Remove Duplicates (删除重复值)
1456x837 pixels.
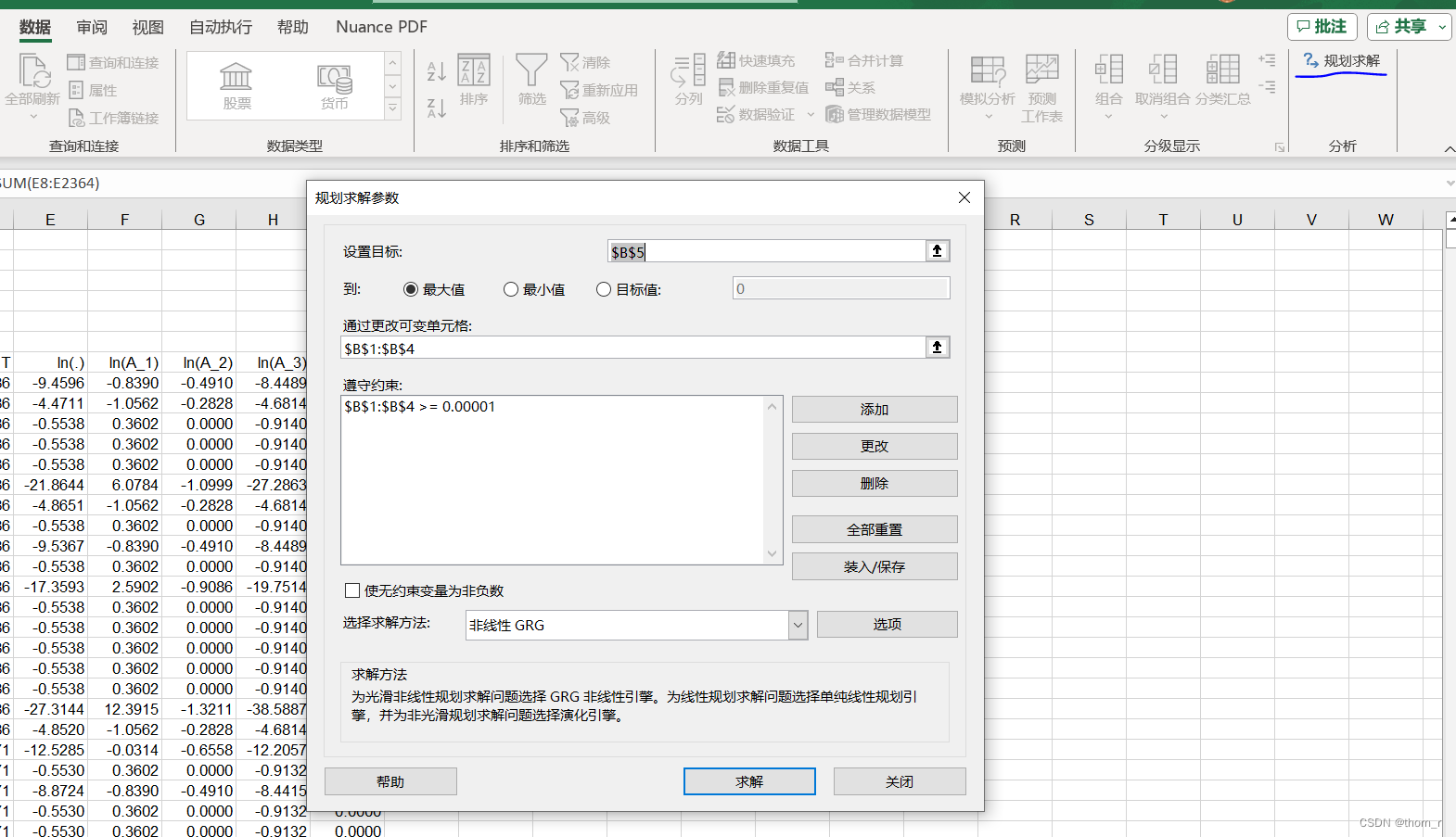coord(763,87)
